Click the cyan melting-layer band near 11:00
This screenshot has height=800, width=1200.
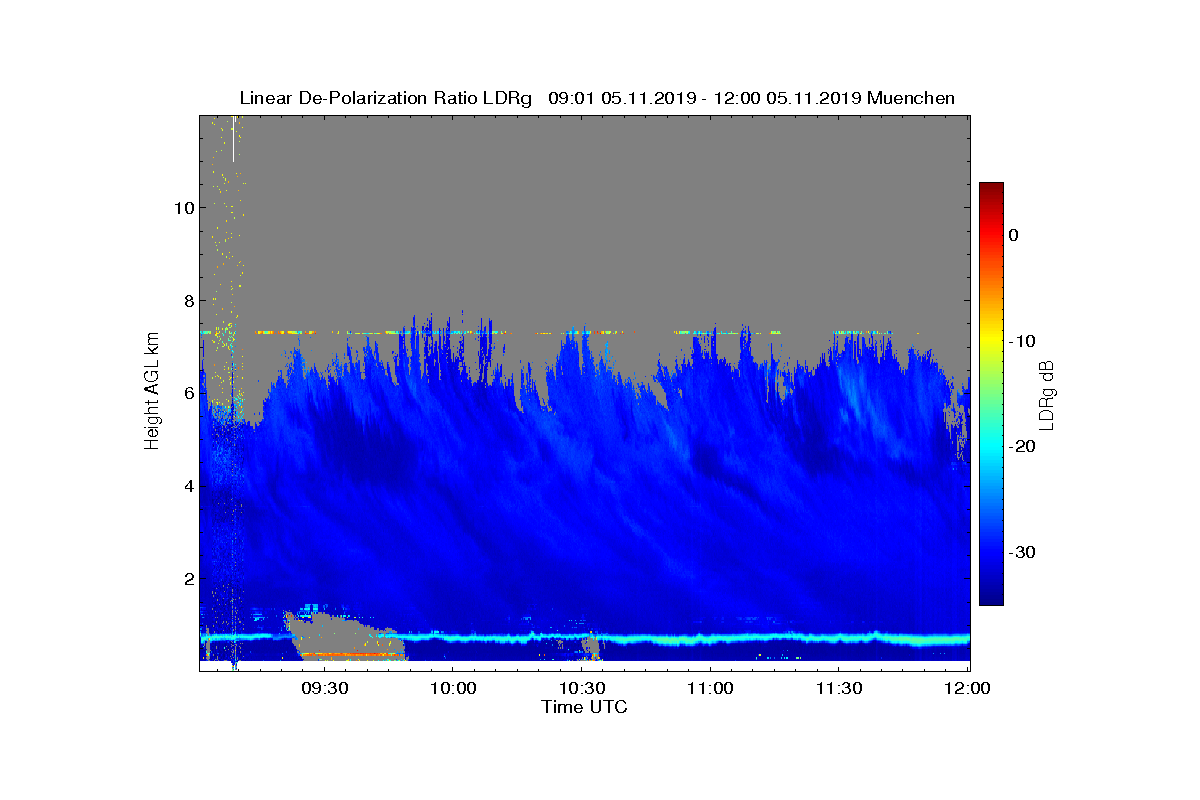pos(710,638)
